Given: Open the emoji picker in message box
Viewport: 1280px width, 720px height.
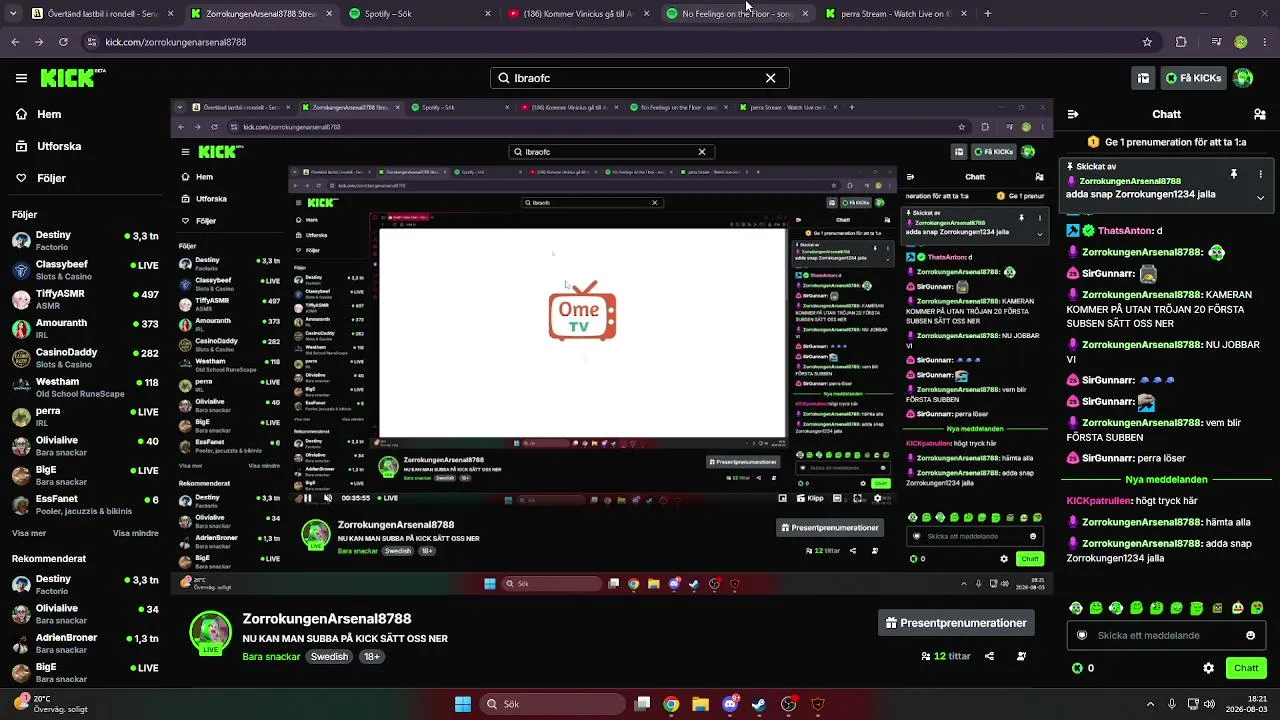Looking at the screenshot, I should [x=1250, y=635].
